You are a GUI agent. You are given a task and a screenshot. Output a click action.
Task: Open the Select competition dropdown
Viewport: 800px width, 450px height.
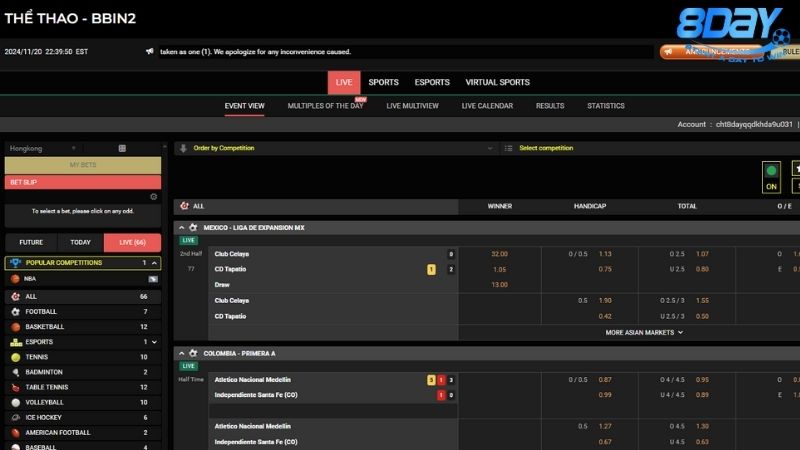coord(649,148)
